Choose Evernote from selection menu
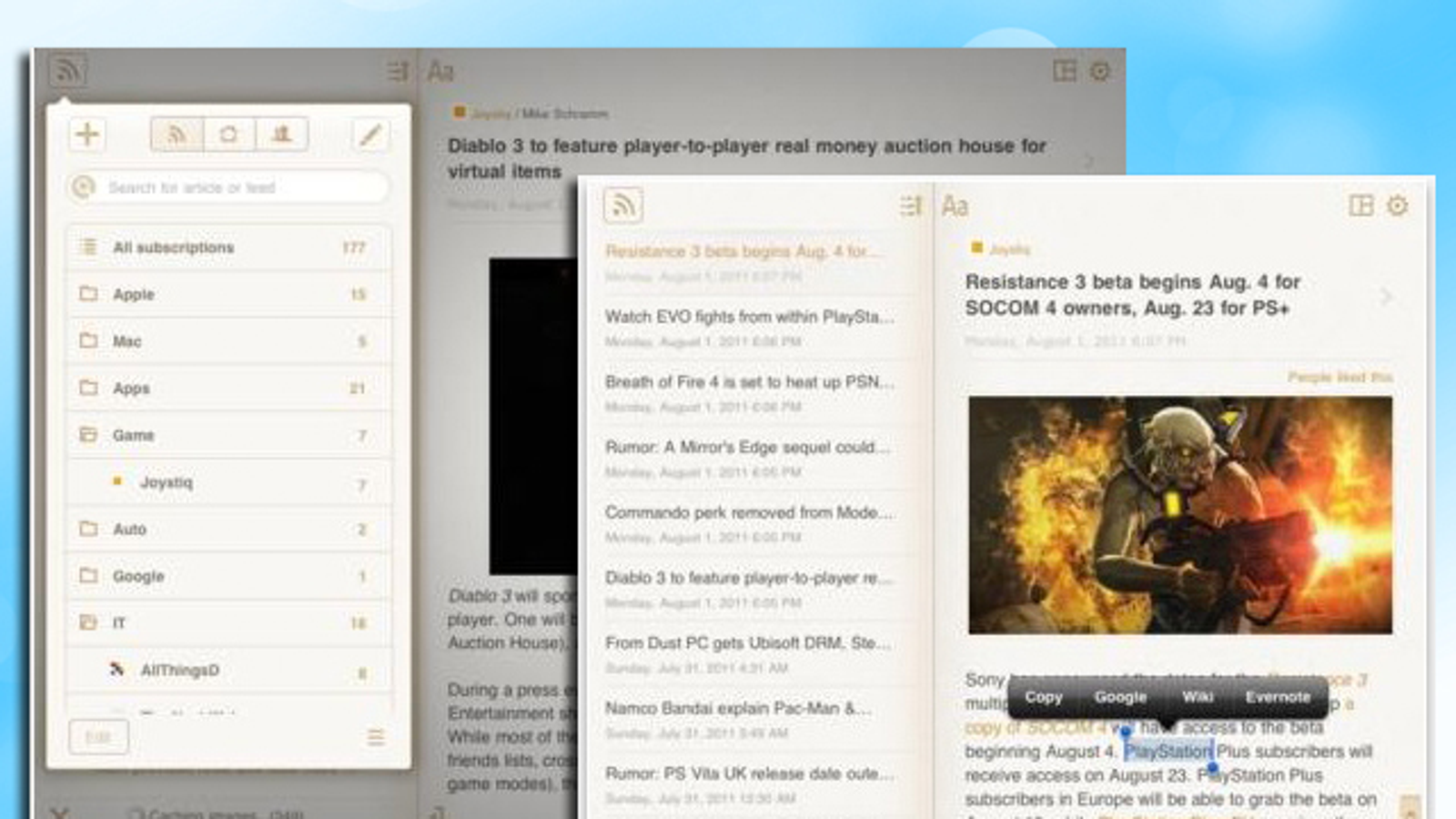1456x819 pixels. tap(1278, 697)
